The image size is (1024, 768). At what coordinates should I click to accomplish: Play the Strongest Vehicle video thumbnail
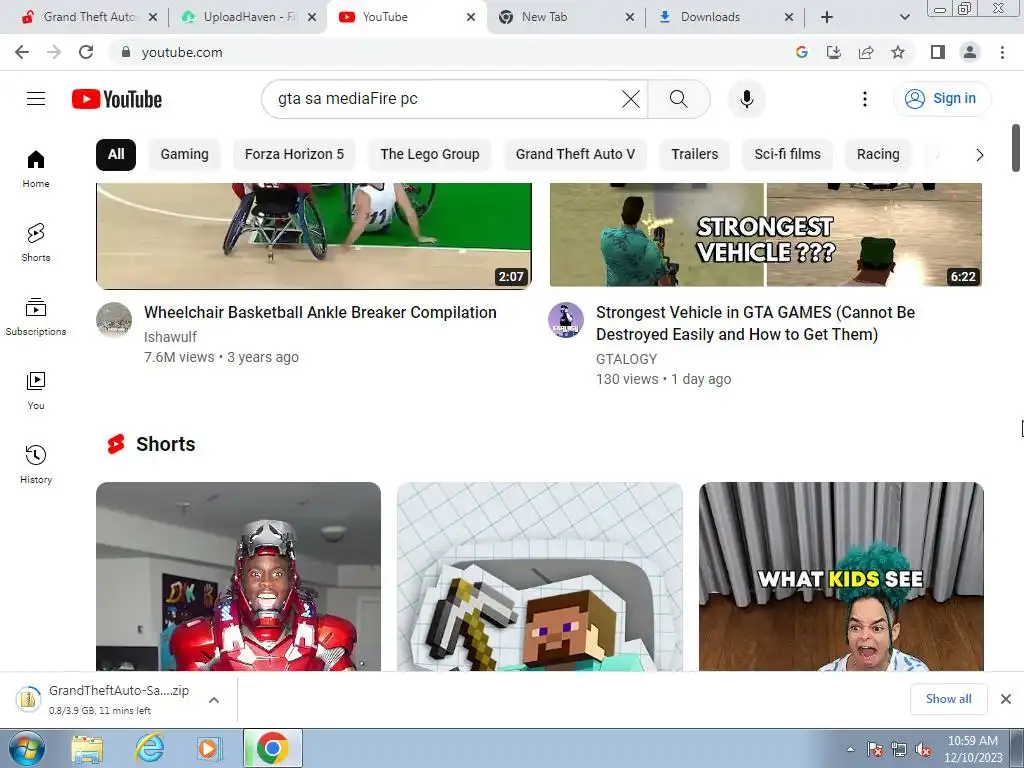[x=765, y=235]
